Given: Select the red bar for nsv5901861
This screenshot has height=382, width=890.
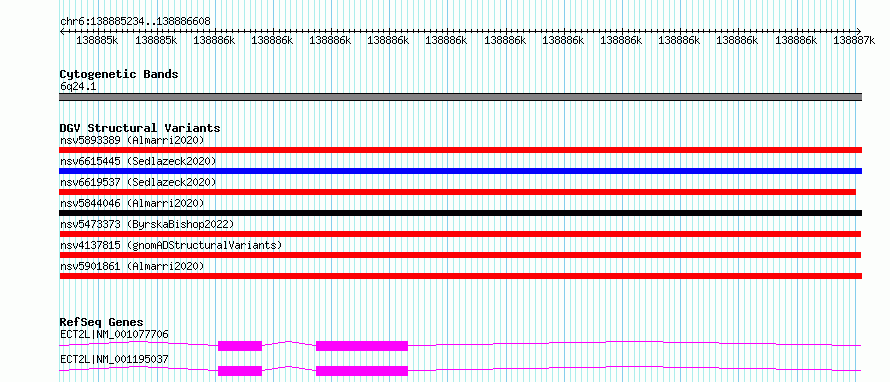Looking at the screenshot, I should [x=461, y=276].
